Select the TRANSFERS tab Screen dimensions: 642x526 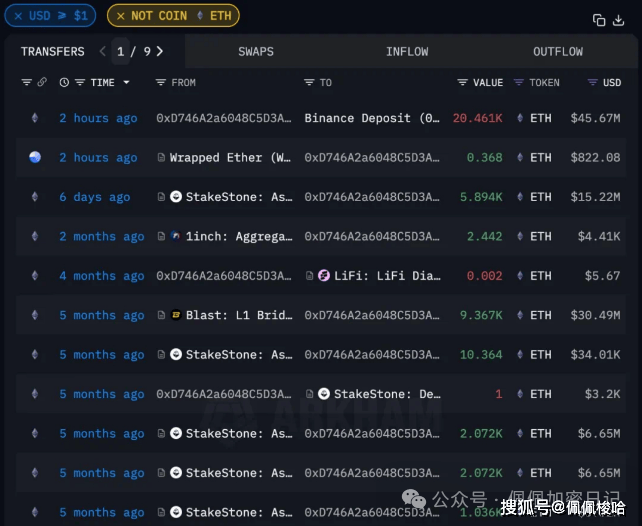tap(52, 52)
